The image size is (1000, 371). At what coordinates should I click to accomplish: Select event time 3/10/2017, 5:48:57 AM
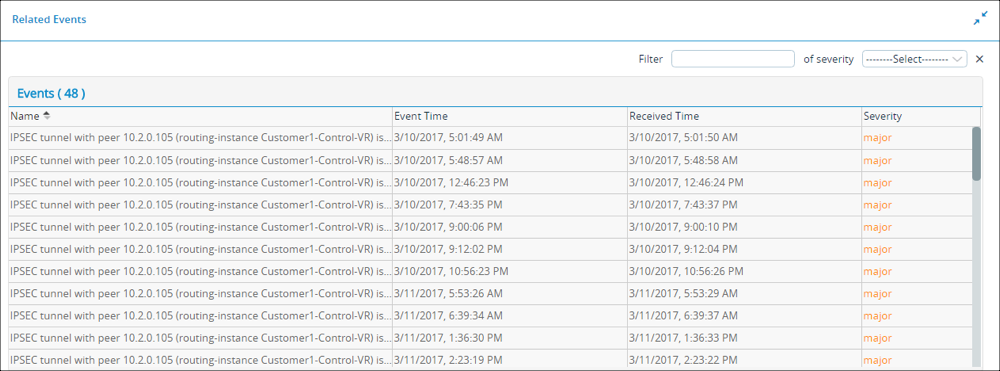click(448, 160)
